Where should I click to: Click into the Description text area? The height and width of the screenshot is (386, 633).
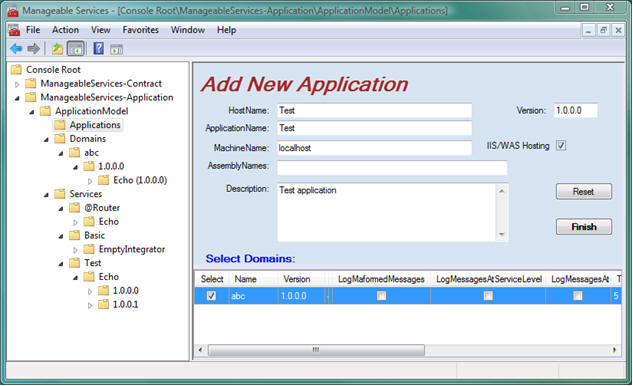(387, 212)
